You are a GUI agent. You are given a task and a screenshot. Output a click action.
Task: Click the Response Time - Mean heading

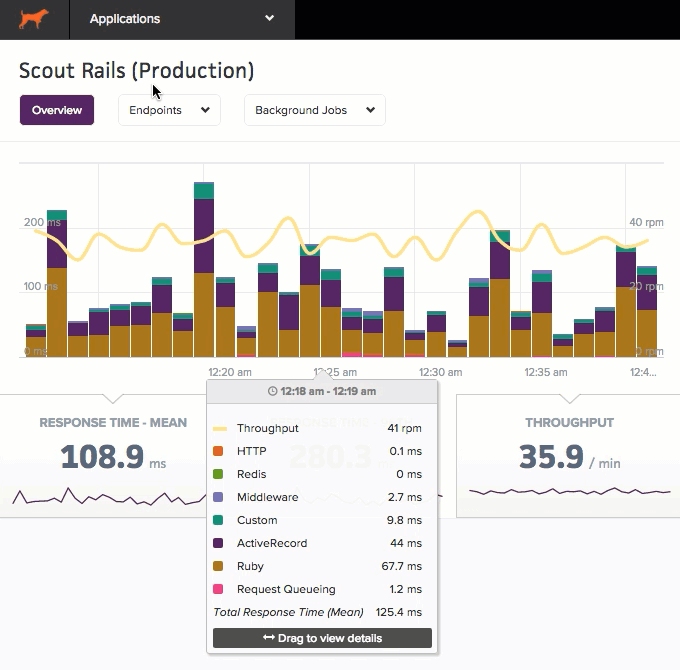[x=113, y=423]
